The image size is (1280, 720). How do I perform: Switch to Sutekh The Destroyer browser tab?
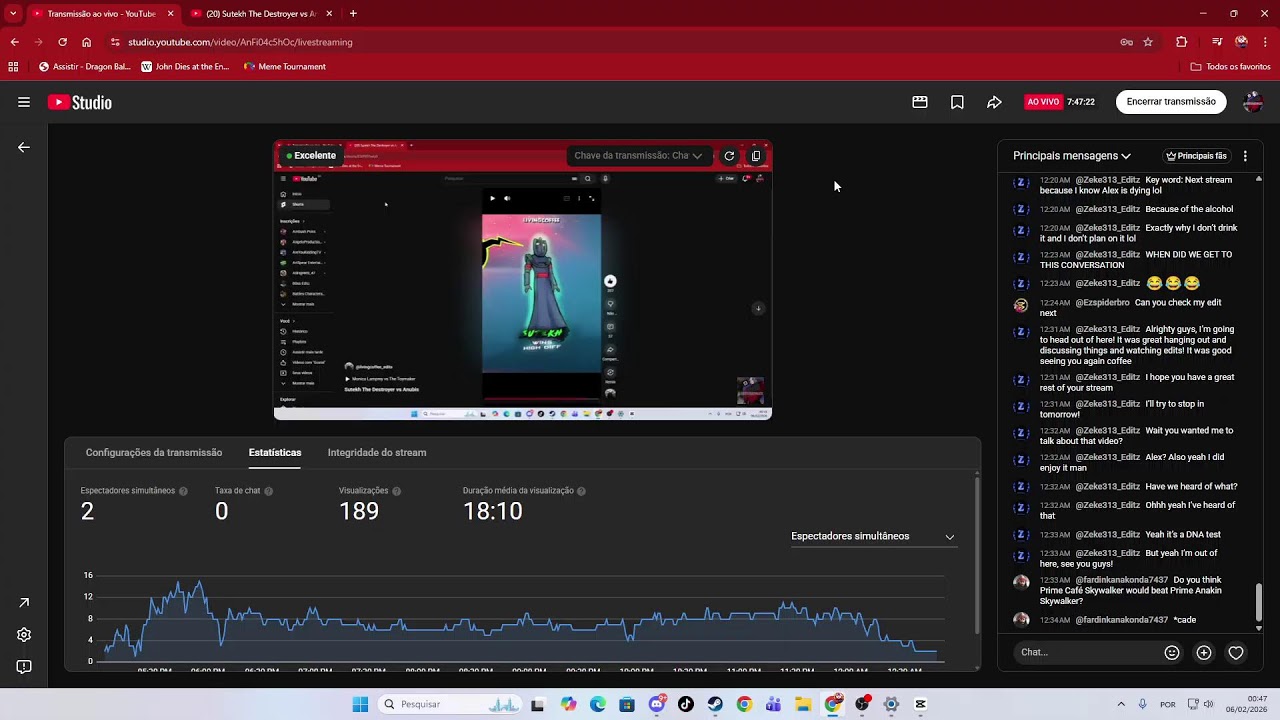coord(260,14)
